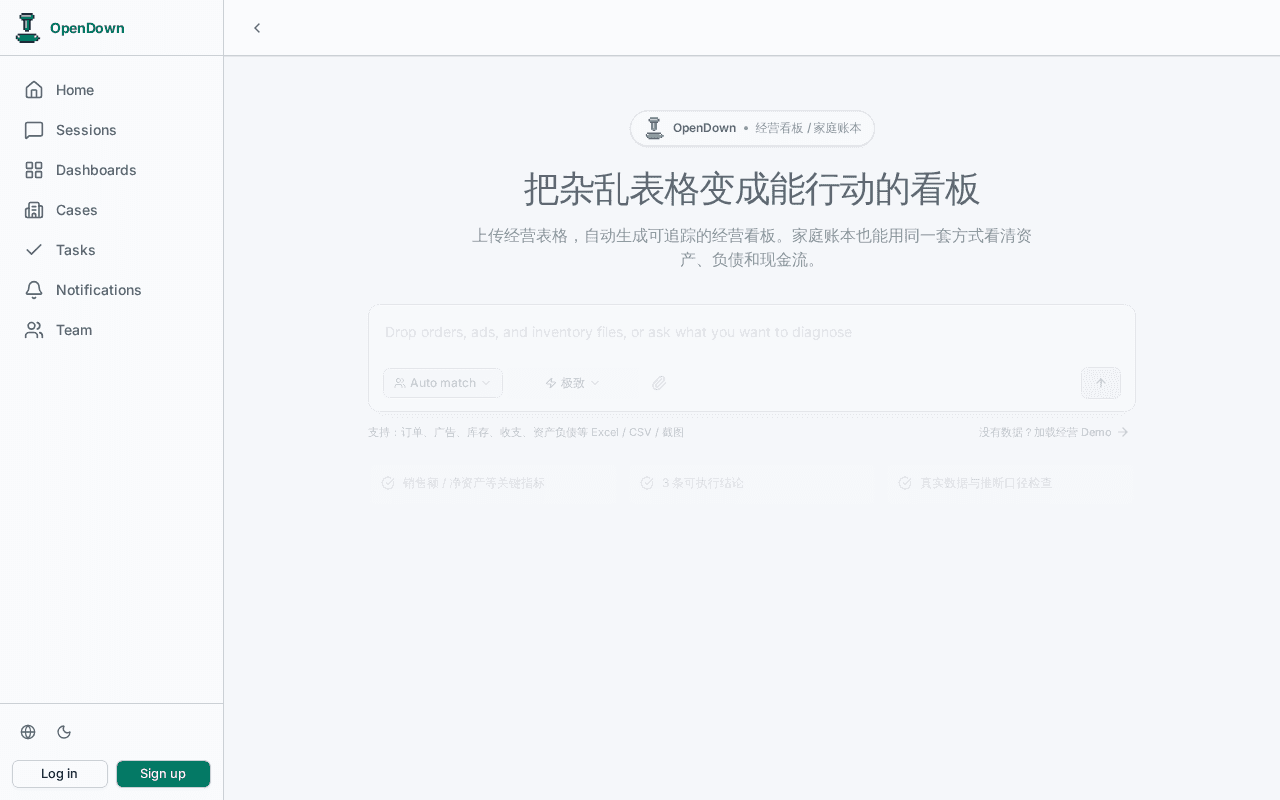This screenshot has width=1280, height=800.
Task: Click the 经营看板 / 家庭账本 badge text
Action: [x=808, y=128]
